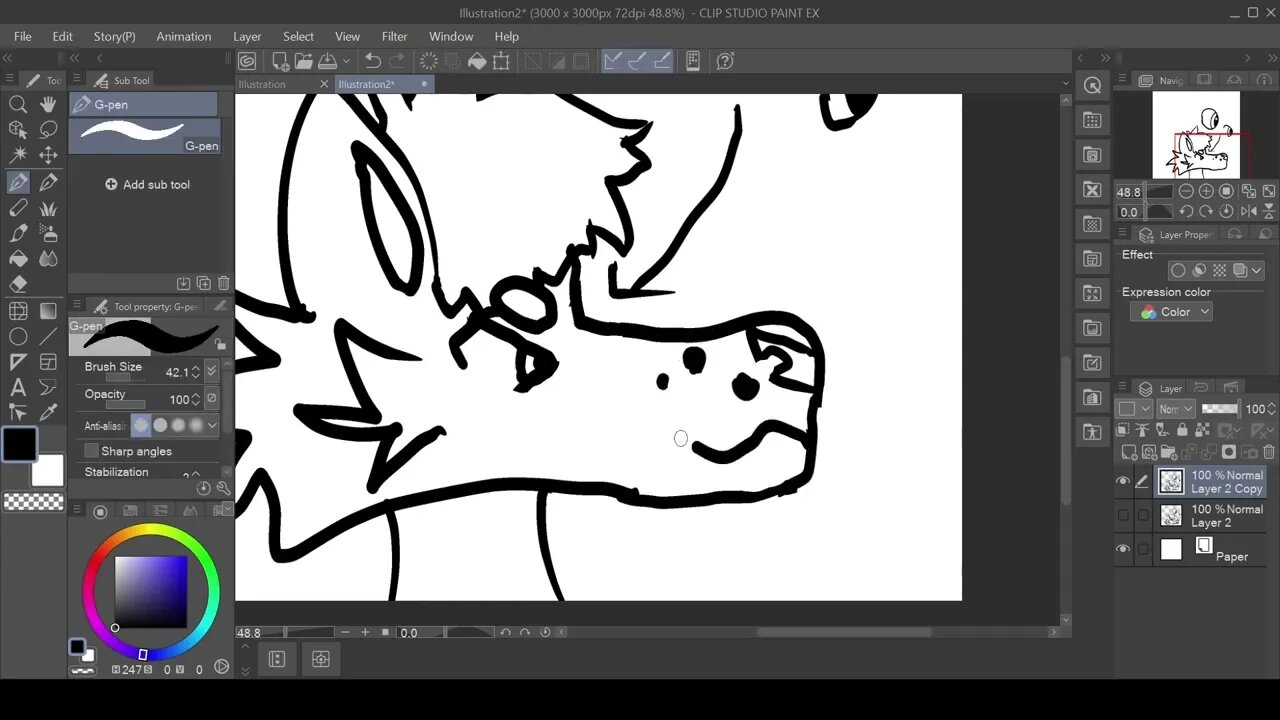Image resolution: width=1280 pixels, height=720 pixels.
Task: Toggle snap to grid in command bar
Action: 661,61
